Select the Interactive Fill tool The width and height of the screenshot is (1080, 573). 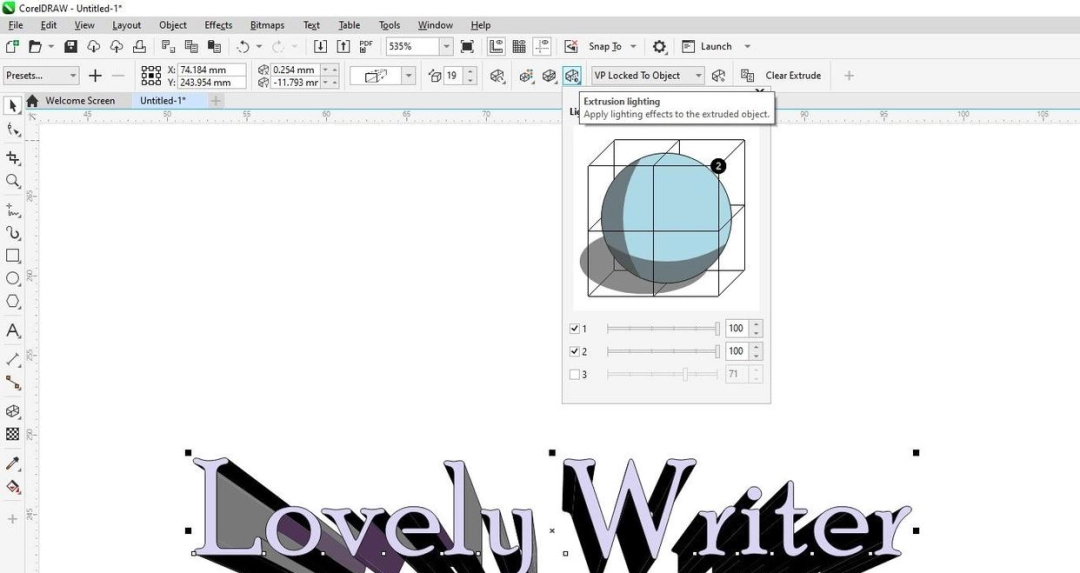click(x=12, y=487)
